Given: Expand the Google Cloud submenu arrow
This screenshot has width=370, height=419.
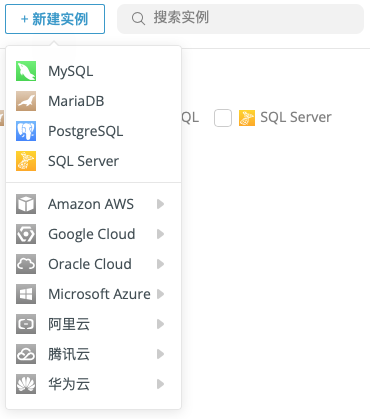Looking at the screenshot, I should [x=160, y=234].
